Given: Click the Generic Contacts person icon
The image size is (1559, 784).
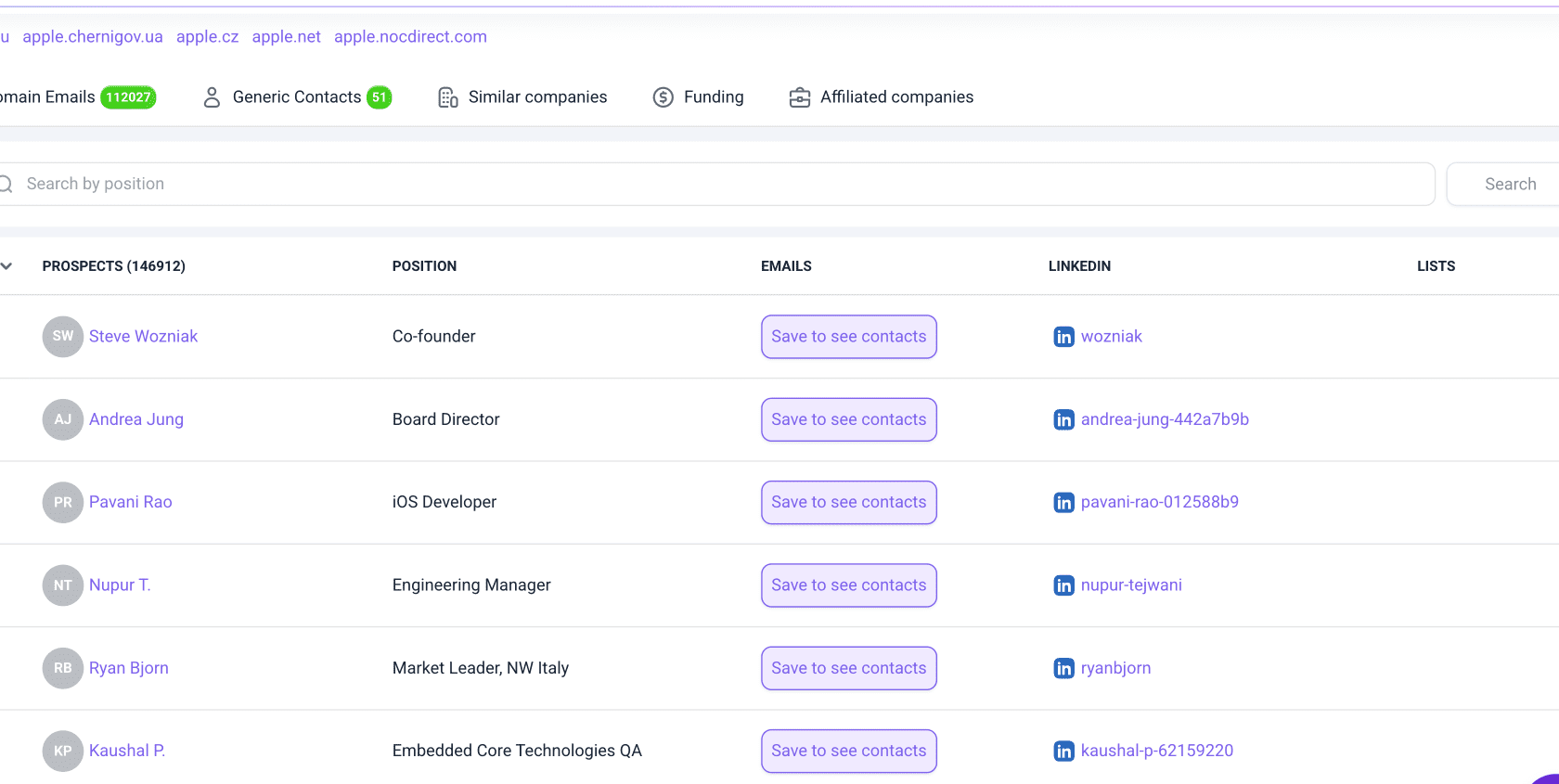Looking at the screenshot, I should click(212, 97).
